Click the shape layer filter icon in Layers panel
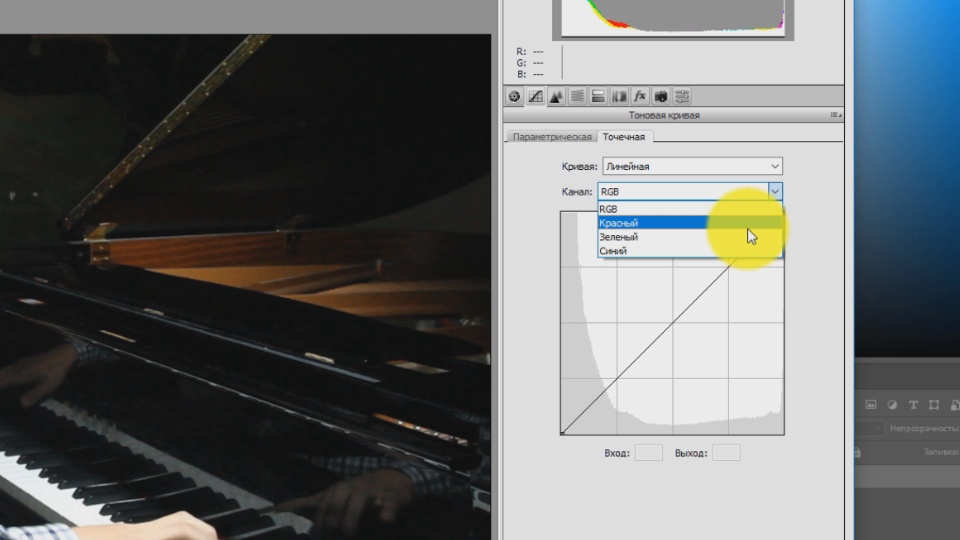 point(934,405)
